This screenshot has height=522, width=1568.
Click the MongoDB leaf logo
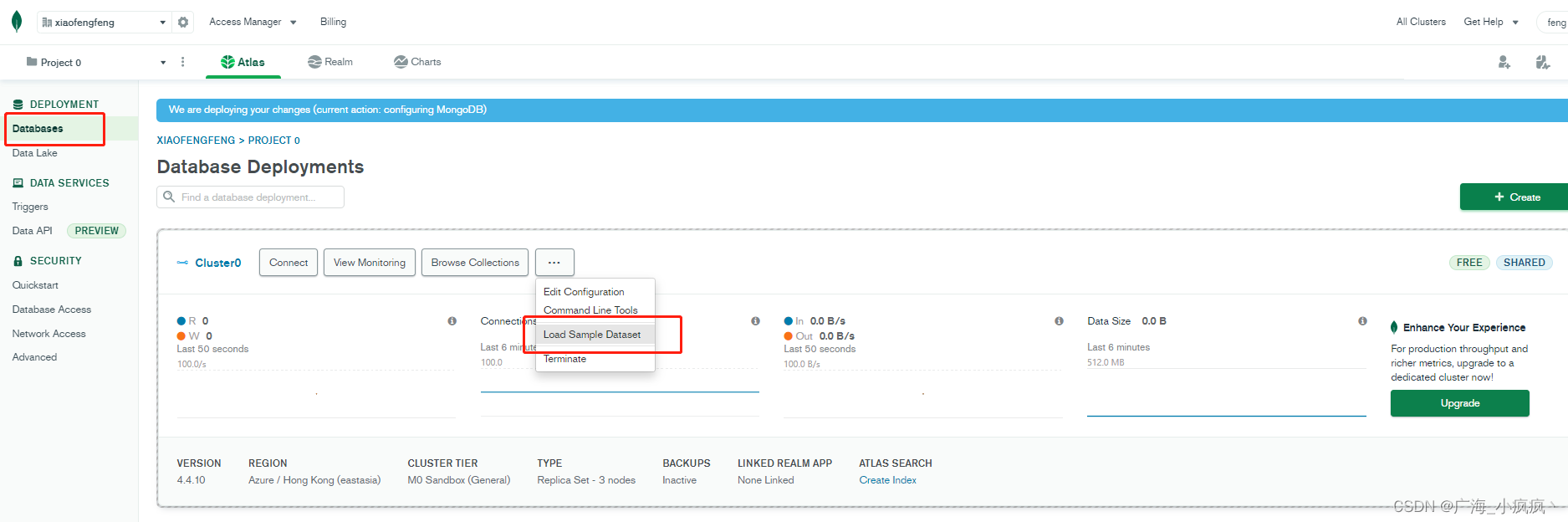coord(17,22)
